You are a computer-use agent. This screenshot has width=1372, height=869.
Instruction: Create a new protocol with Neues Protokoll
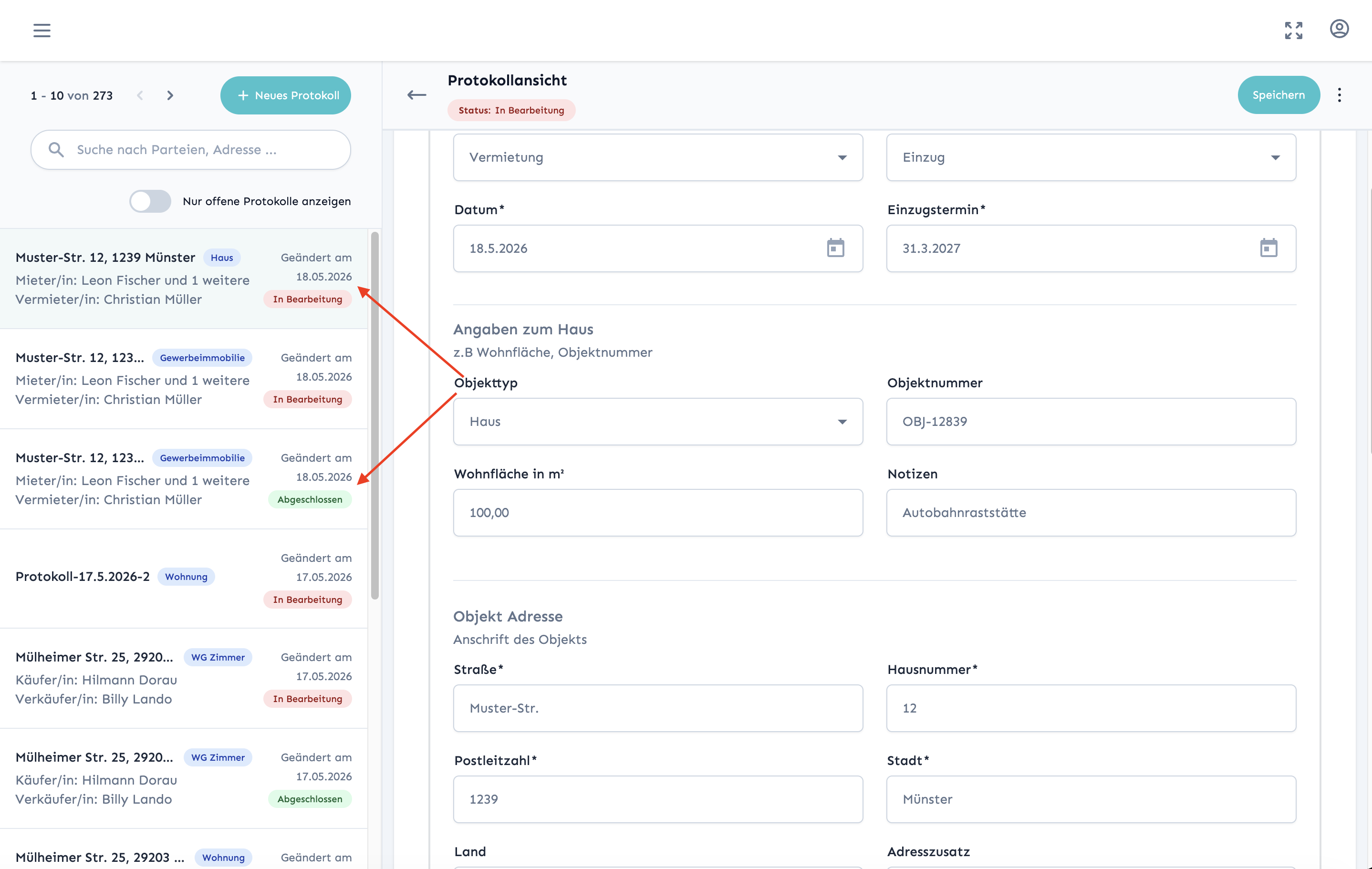pyautogui.click(x=285, y=95)
